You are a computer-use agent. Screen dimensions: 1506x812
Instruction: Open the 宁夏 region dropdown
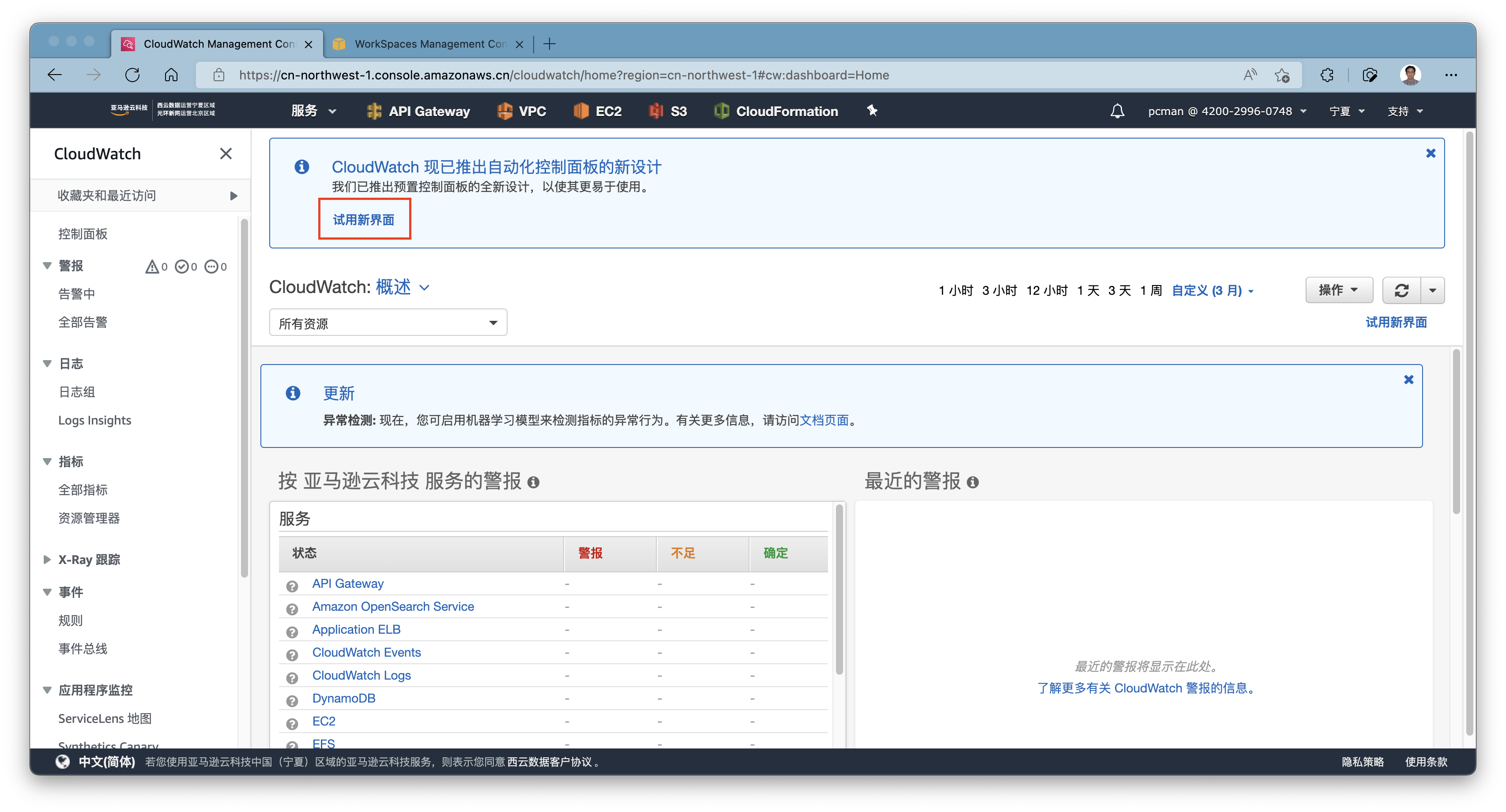1347,111
